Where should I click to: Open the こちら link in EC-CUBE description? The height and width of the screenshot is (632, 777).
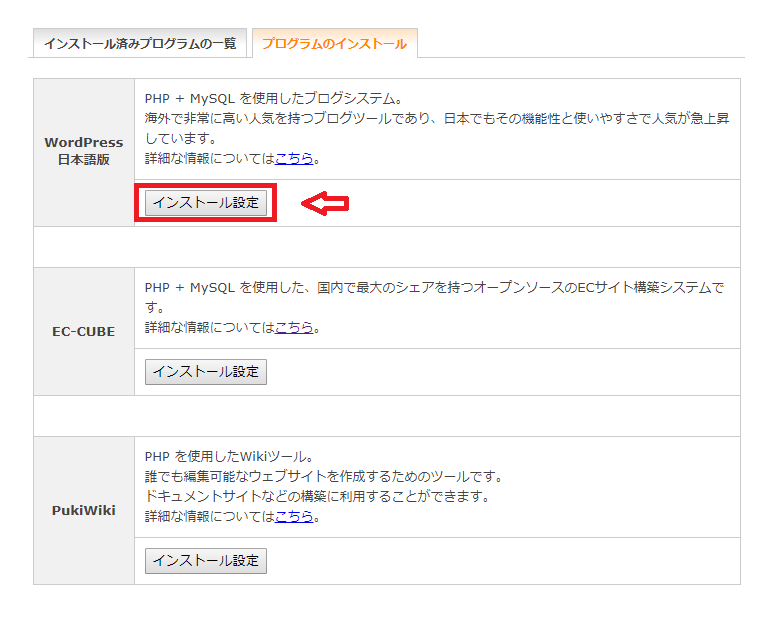pyautogui.click(x=294, y=328)
